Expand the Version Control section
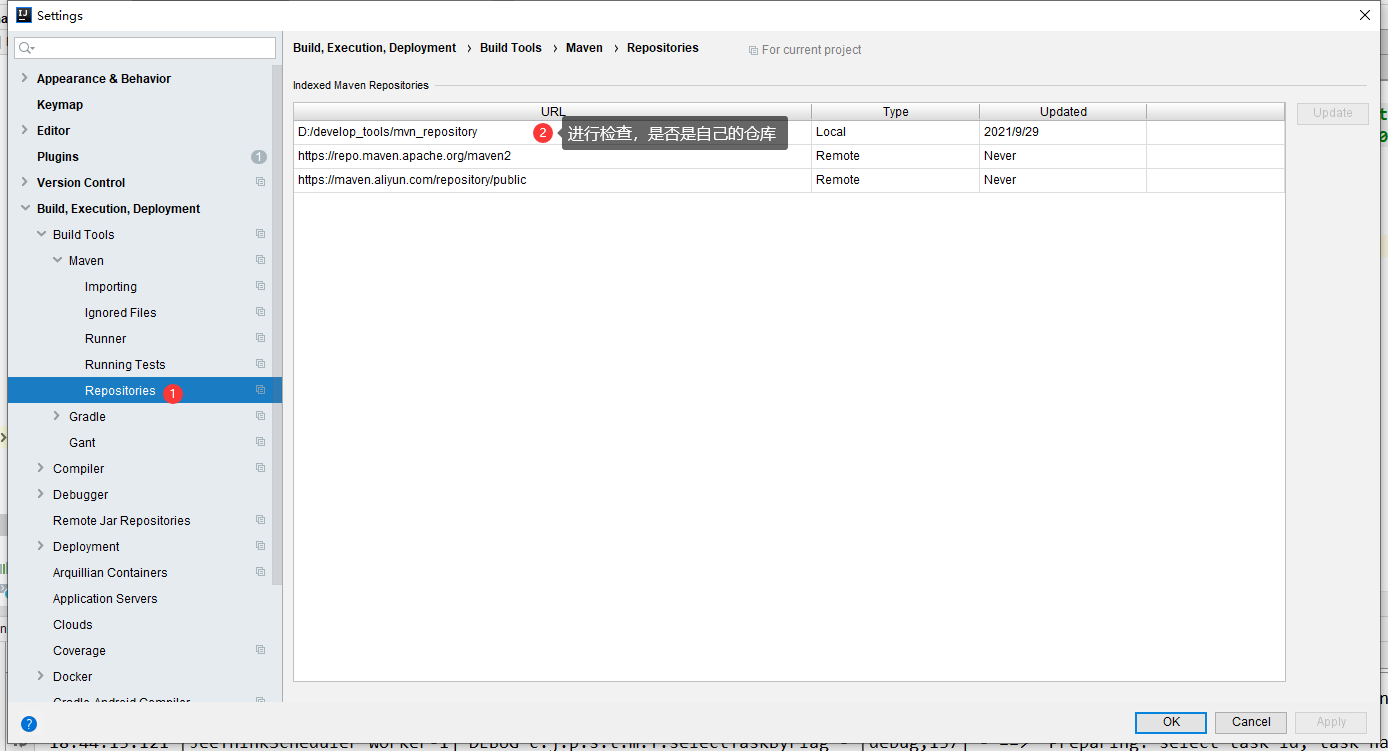This screenshot has height=751, width=1388. [x=25, y=182]
